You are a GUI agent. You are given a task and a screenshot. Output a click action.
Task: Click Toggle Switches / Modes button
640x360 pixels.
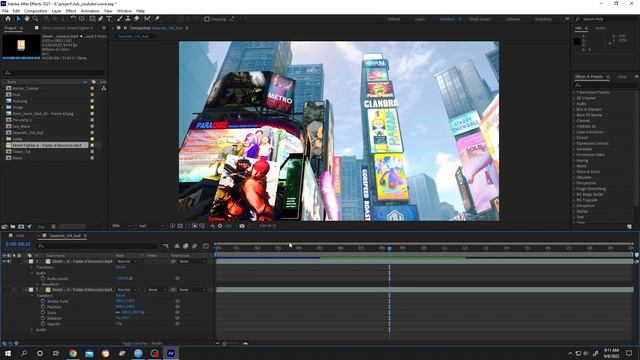click(x=142, y=343)
